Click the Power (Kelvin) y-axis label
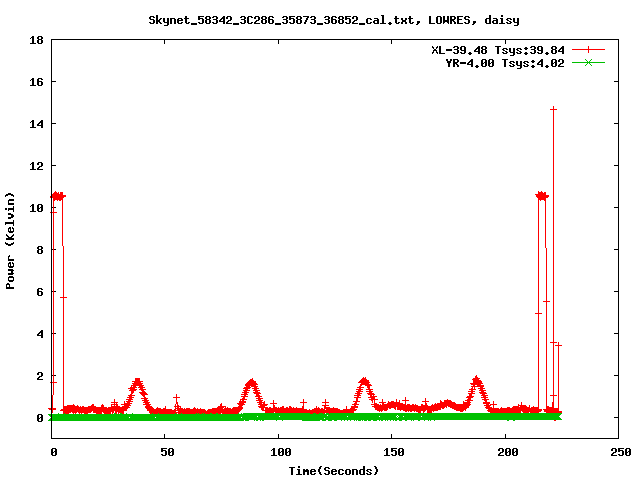Viewport: 640px width, 480px height. click(10, 241)
